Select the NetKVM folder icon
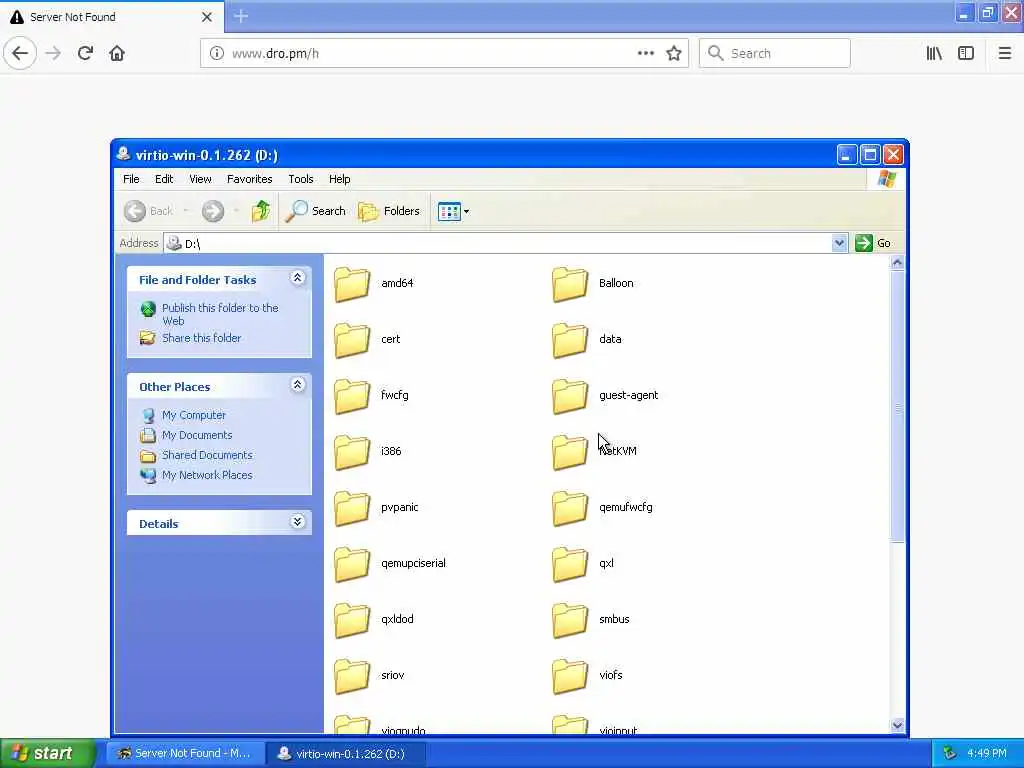This screenshot has height=768, width=1024. [x=570, y=452]
